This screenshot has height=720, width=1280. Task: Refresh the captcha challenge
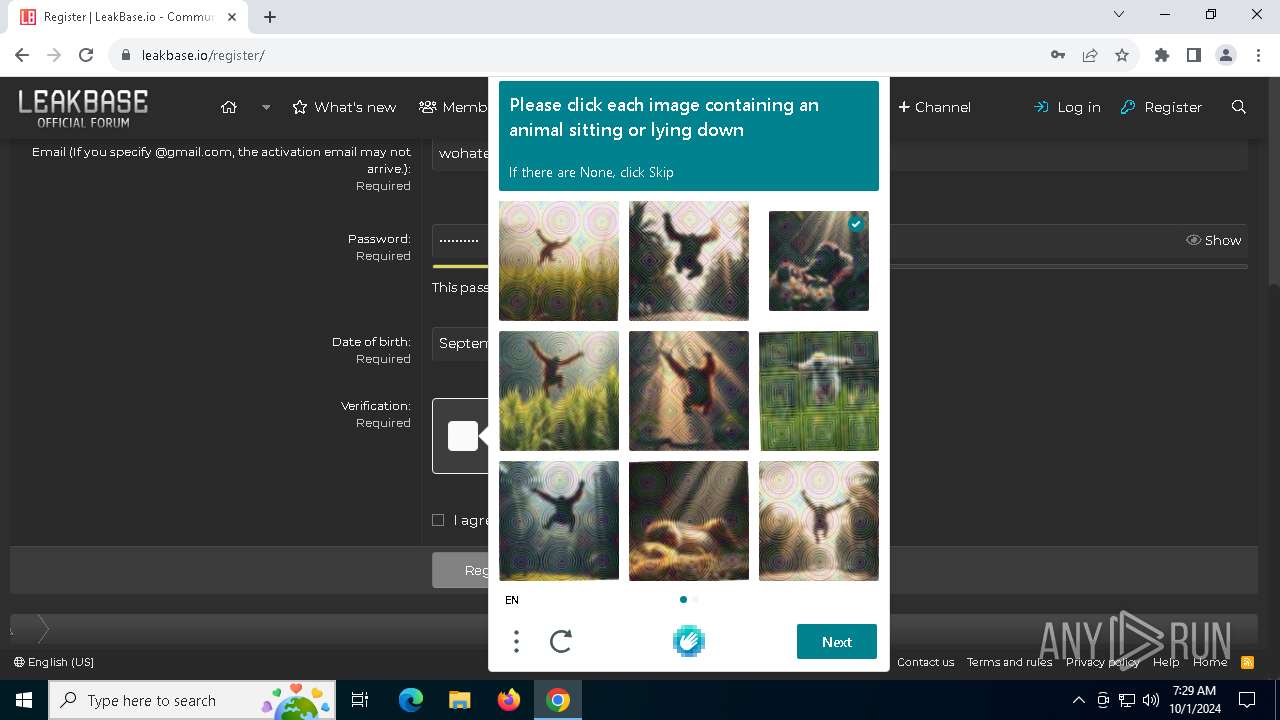click(561, 641)
